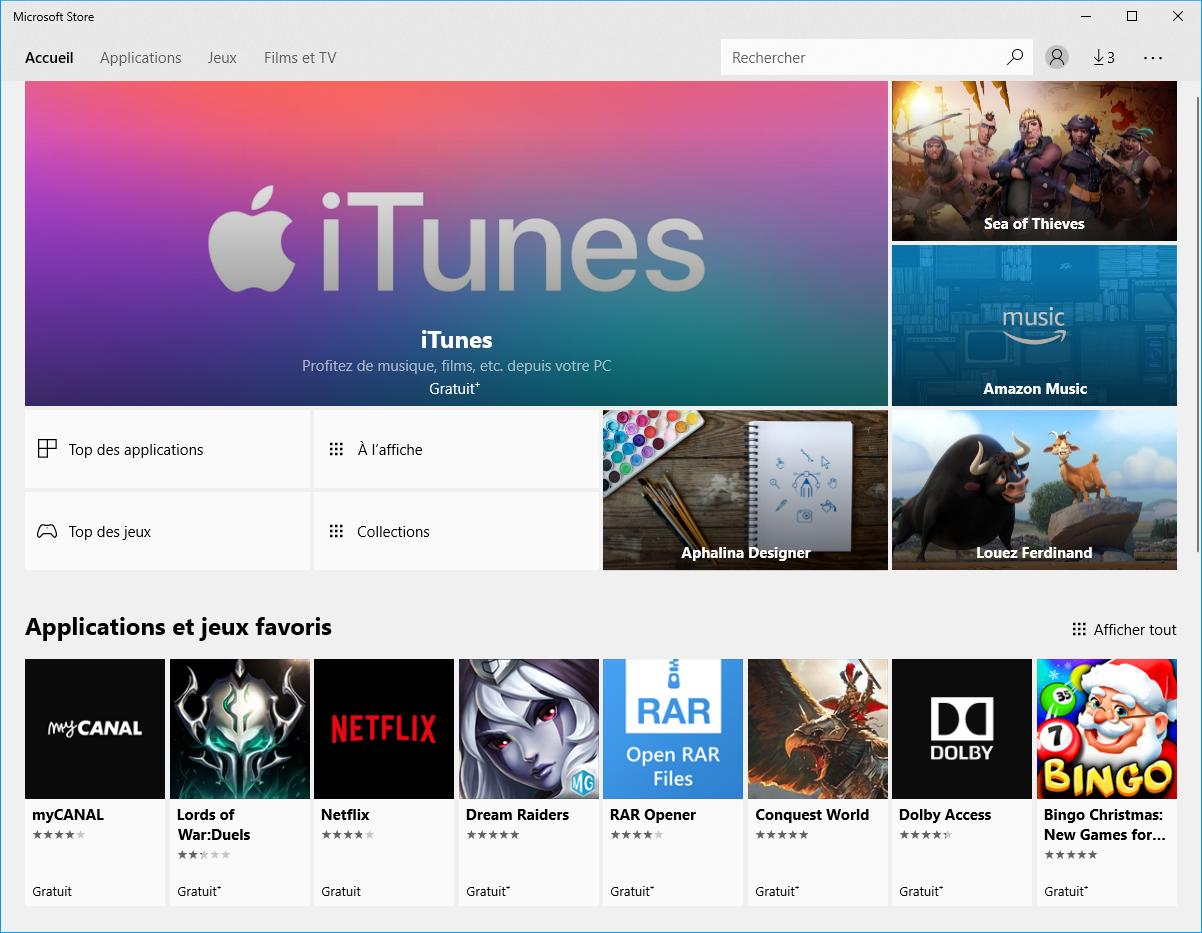
Task: Open the Amazon Music tile
Action: (x=1034, y=325)
